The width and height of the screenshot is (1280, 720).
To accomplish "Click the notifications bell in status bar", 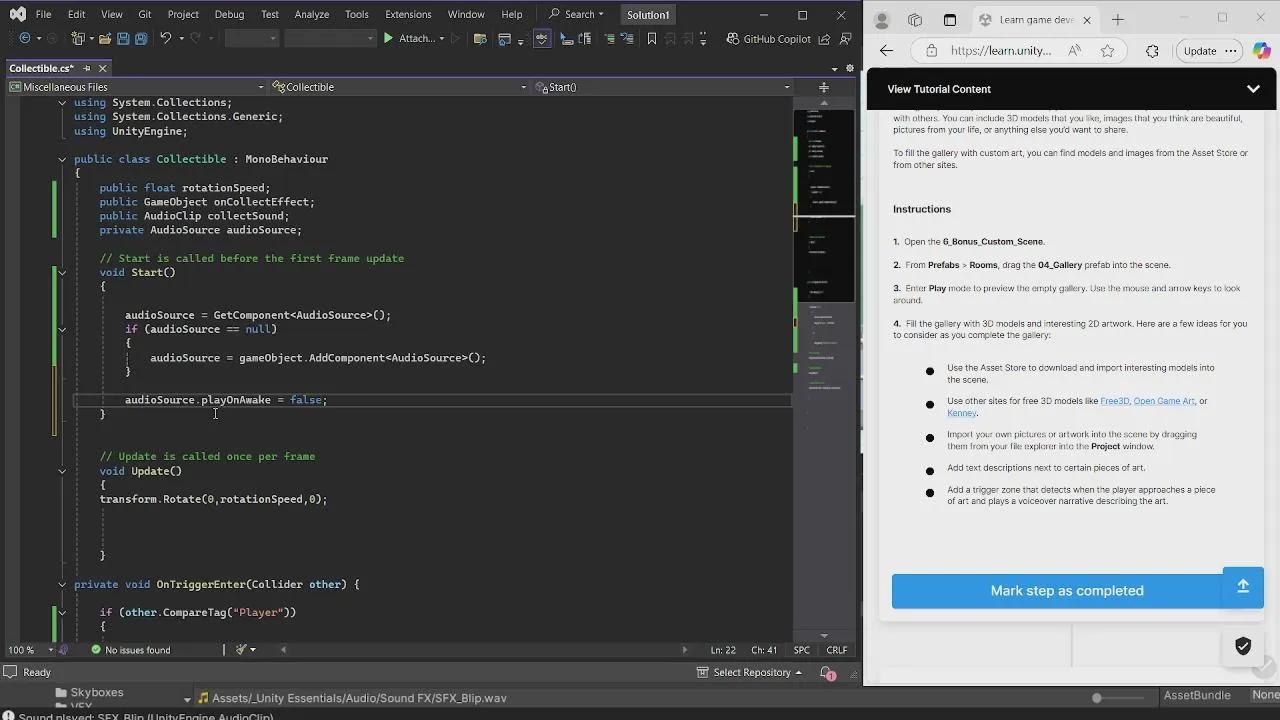I will (827, 673).
